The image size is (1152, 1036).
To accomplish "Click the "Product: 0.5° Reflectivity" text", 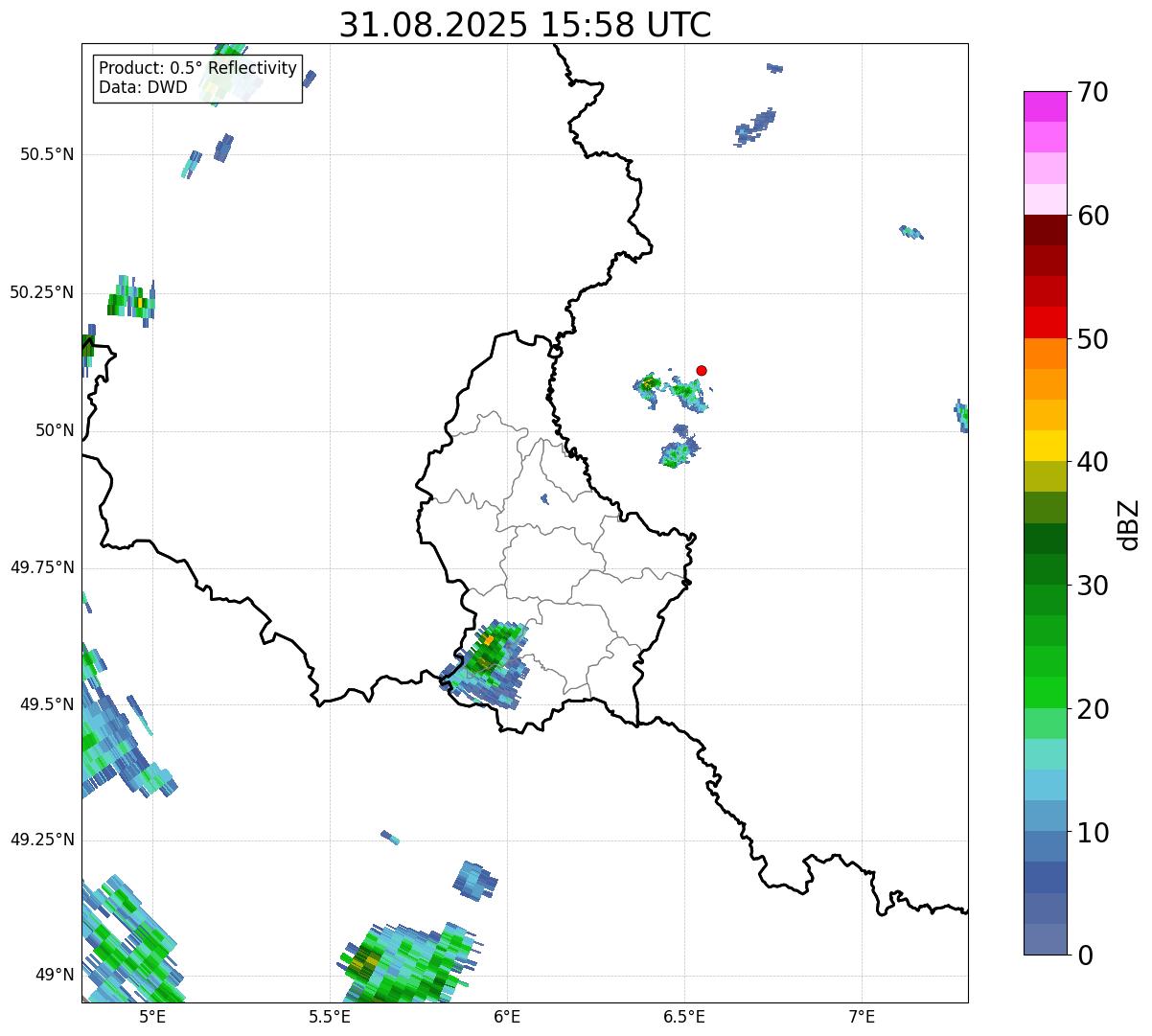I will tap(197, 69).
